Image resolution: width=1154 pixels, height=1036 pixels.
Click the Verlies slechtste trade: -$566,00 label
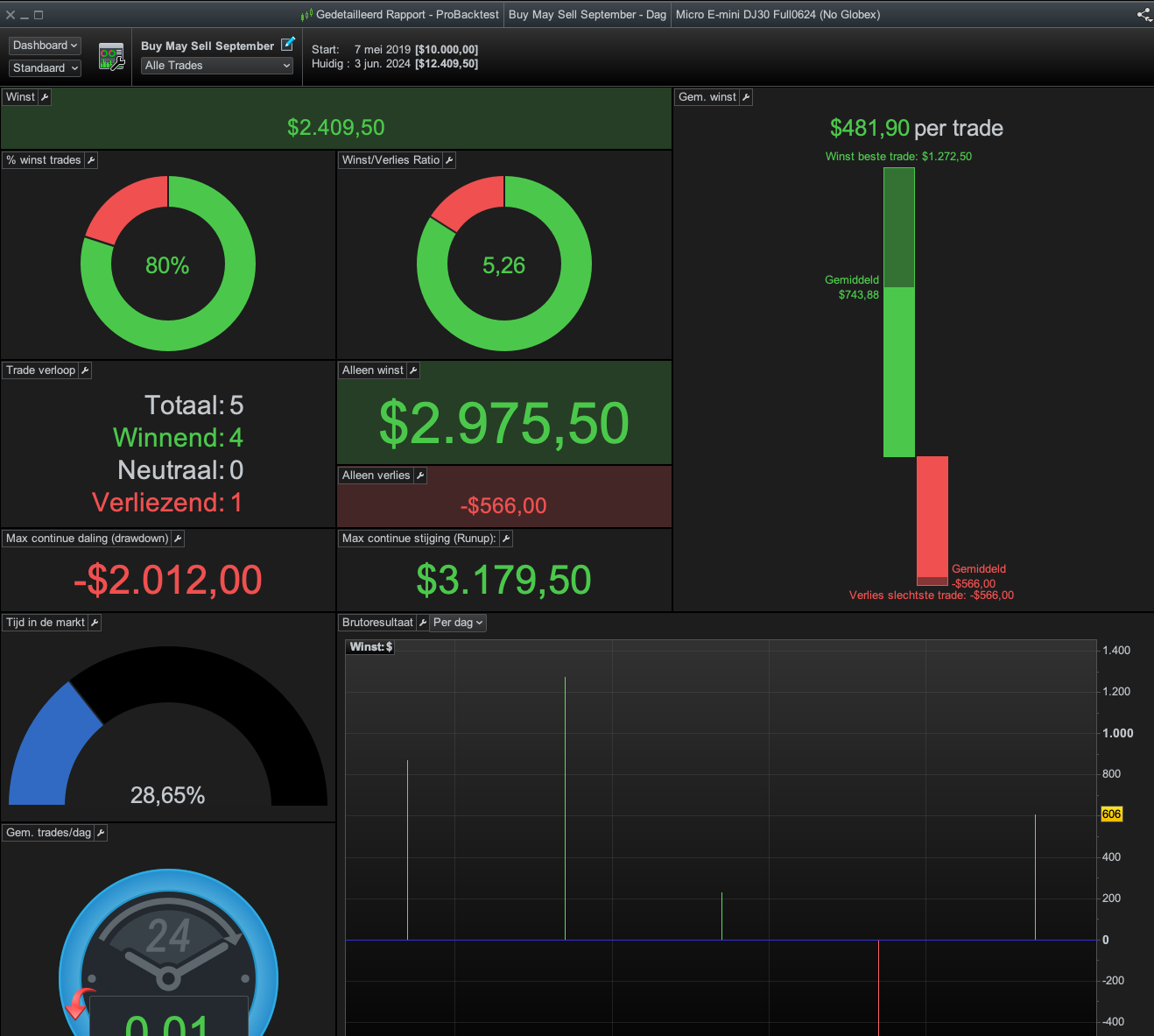pos(932,596)
